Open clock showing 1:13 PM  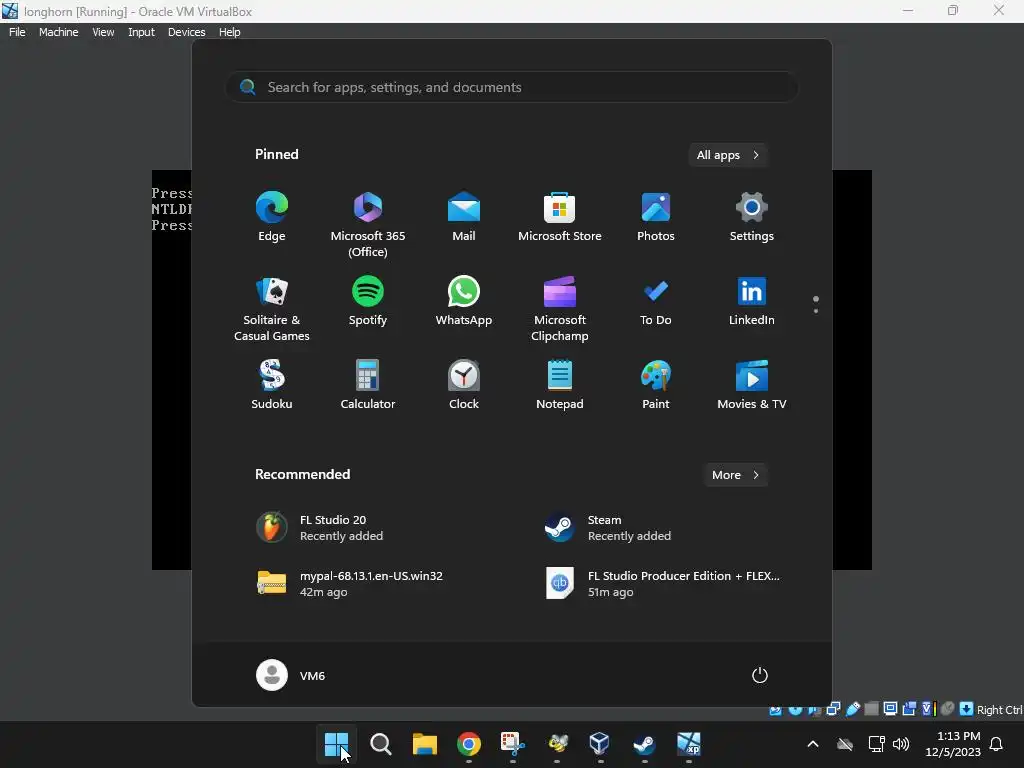(x=953, y=744)
